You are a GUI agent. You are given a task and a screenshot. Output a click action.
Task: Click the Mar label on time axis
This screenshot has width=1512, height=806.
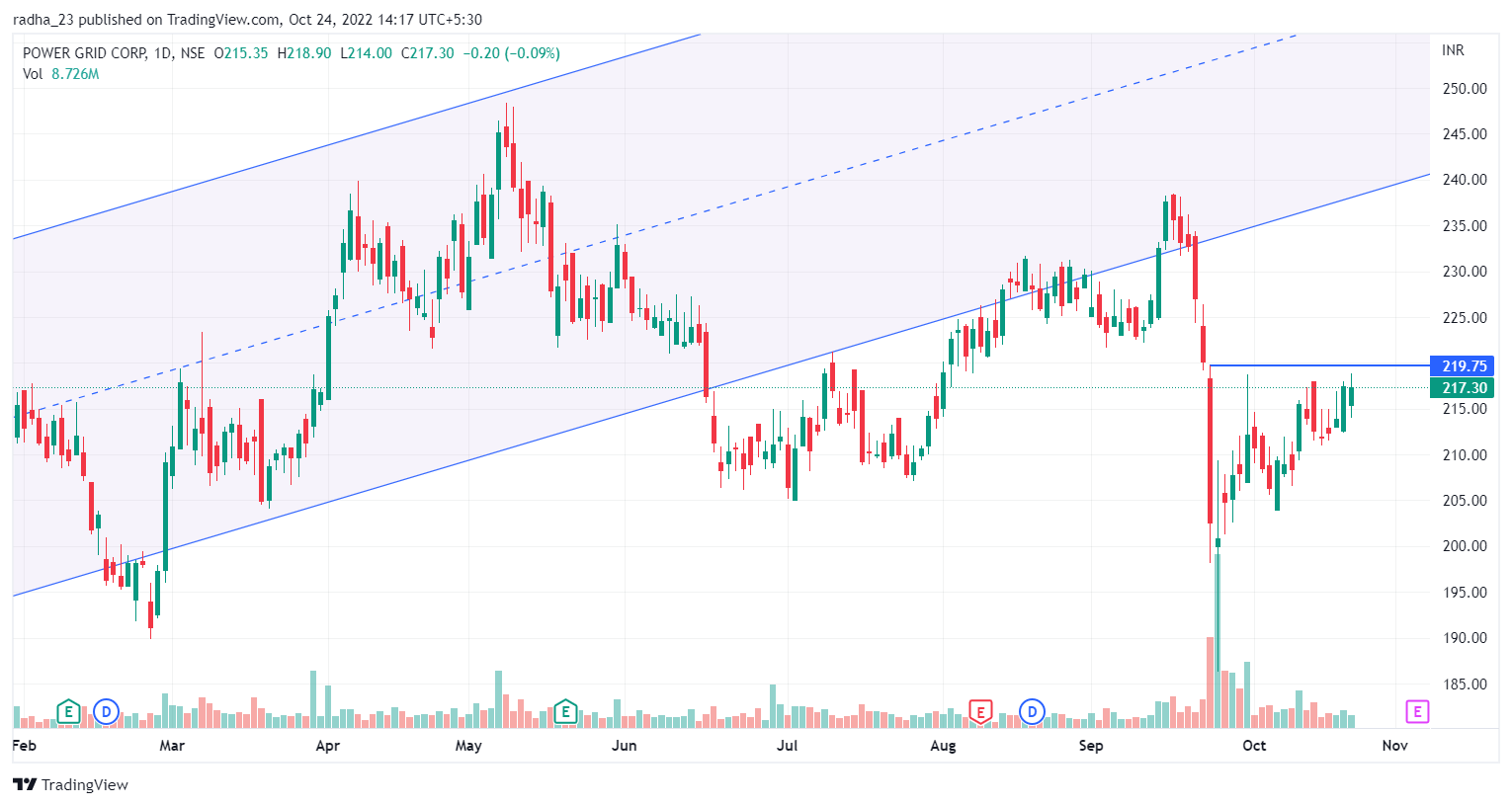(x=172, y=746)
